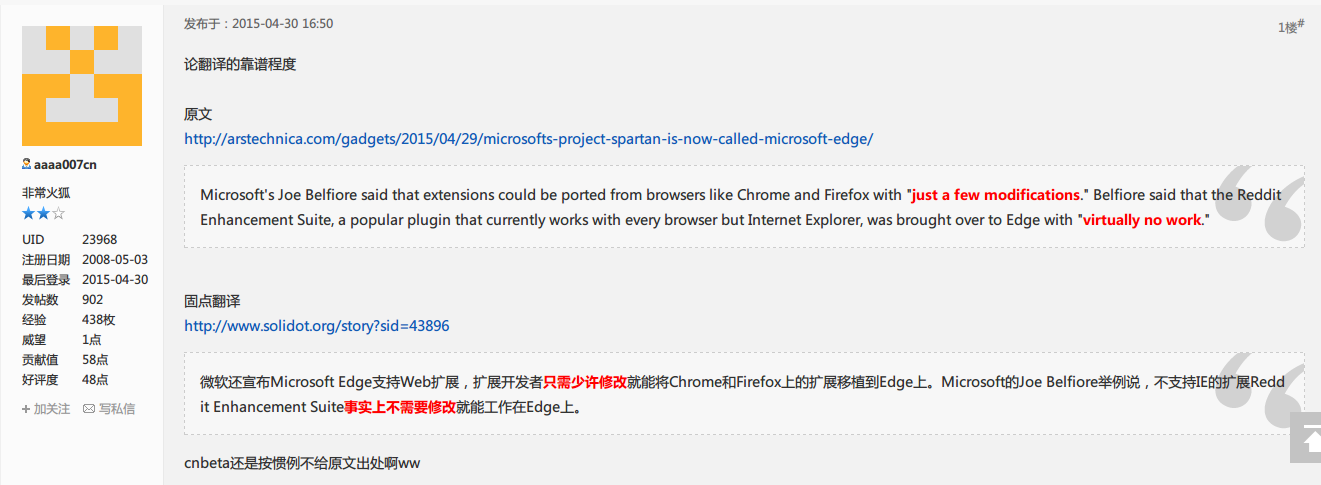Screen dimensions: 1321x485
Task: Click the red 只需少许修改 highlighted text
Action: point(585,381)
